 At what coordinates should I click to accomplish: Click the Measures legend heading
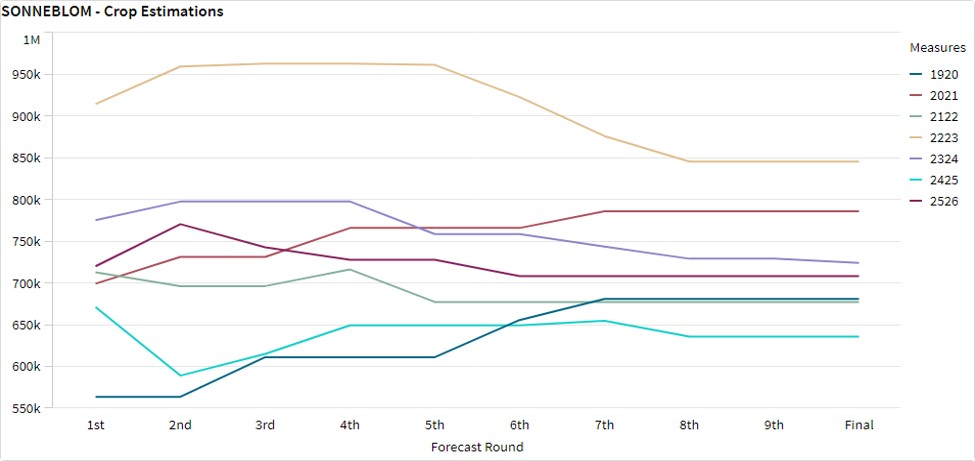point(937,48)
